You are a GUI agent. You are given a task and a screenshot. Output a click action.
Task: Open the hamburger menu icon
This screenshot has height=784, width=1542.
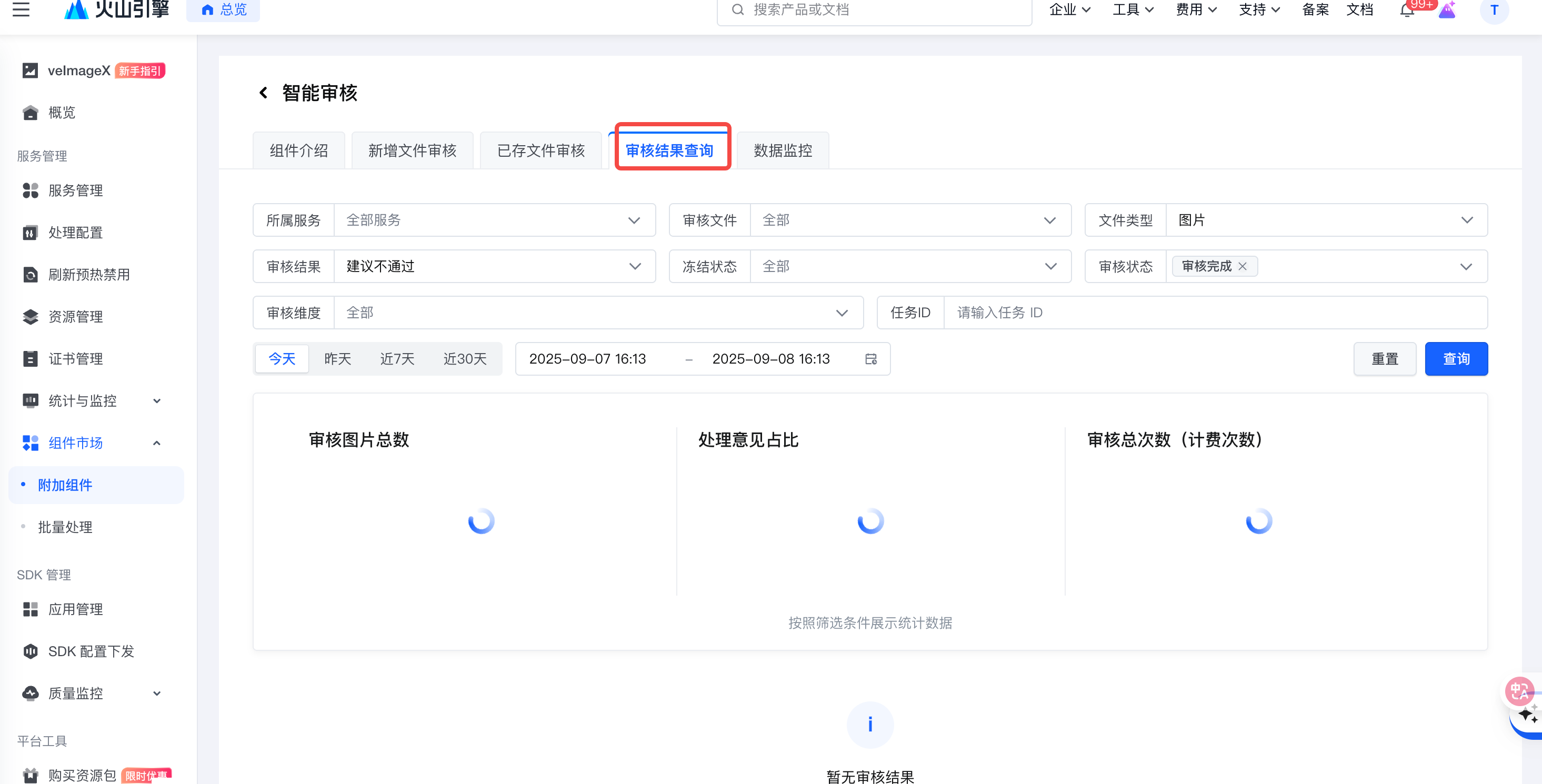pyautogui.click(x=21, y=9)
